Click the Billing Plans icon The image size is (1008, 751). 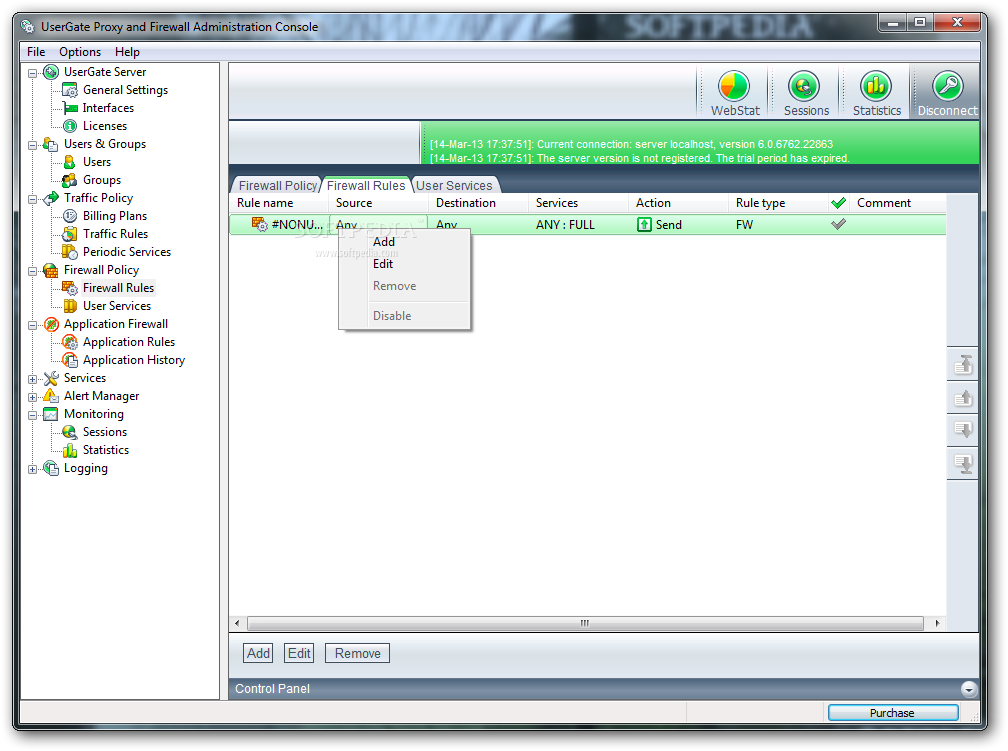[70, 216]
